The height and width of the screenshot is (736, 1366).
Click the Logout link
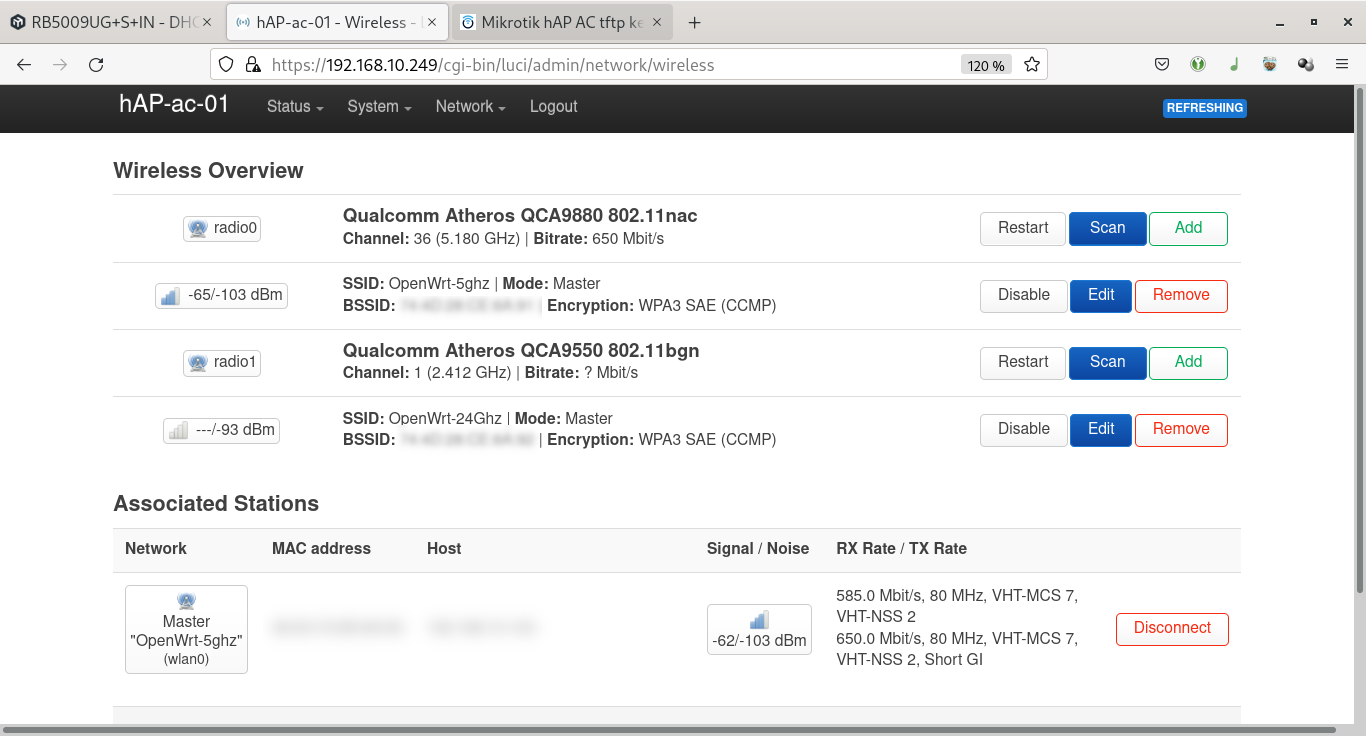click(554, 107)
